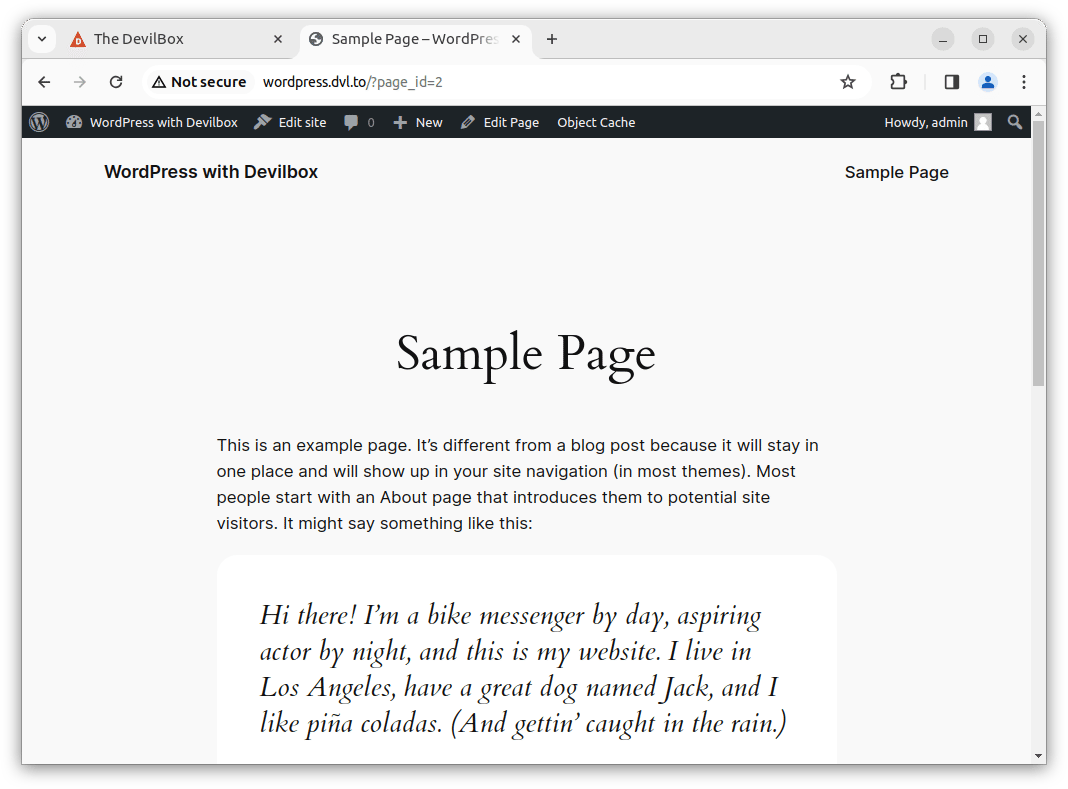The image size is (1068, 789).
Task: Toggle the browser side panel
Action: point(952,82)
